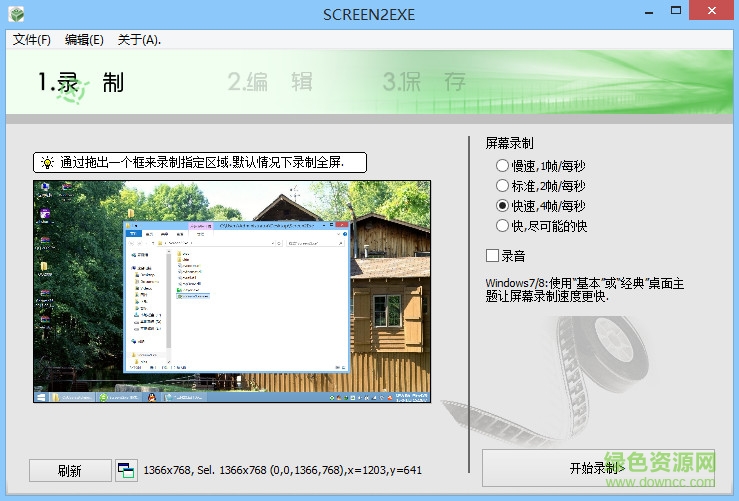Click the lightbulb hint icon
This screenshot has height=501, width=739.
[x=47, y=162]
